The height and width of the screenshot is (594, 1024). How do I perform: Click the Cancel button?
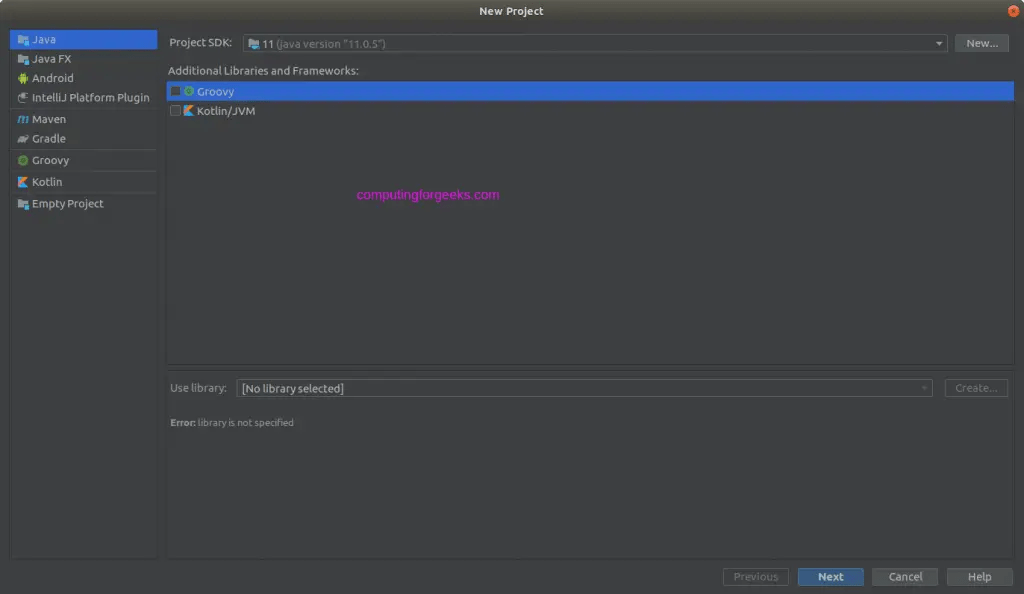coord(905,577)
